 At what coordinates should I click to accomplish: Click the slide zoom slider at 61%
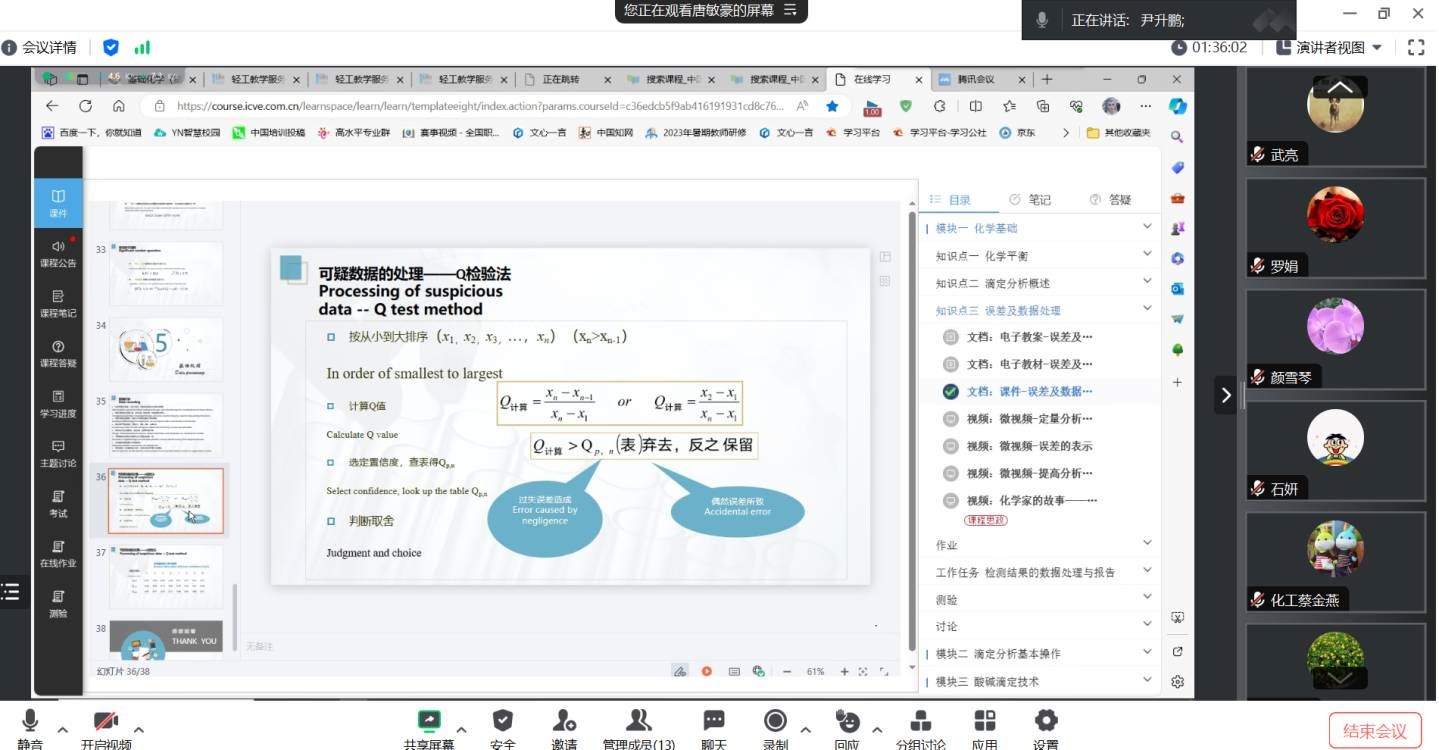coord(815,672)
